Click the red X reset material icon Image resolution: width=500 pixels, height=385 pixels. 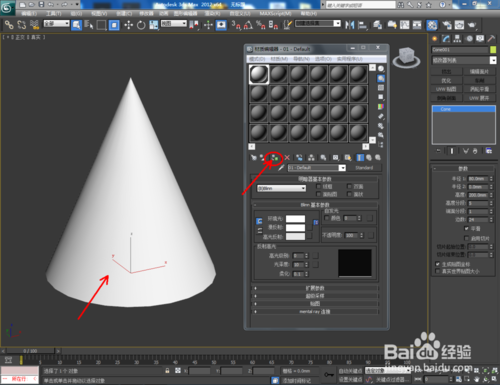(287, 158)
